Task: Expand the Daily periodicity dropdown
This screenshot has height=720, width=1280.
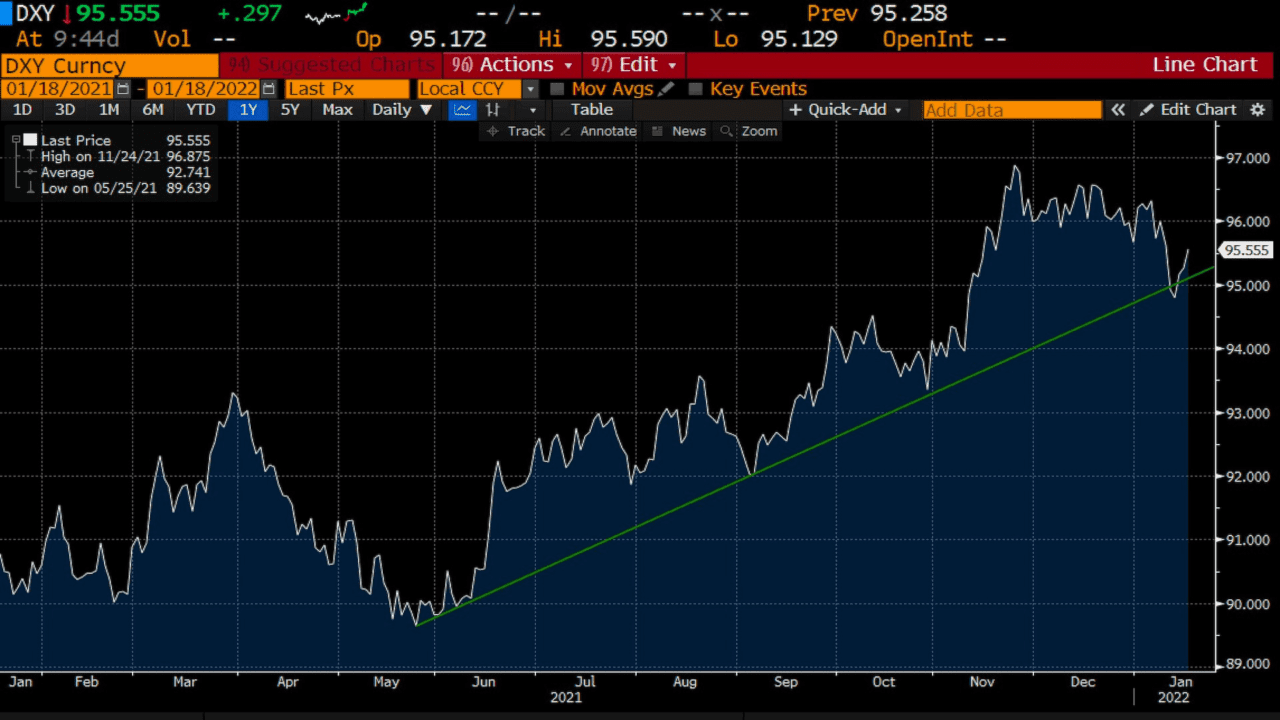Action: pos(402,110)
